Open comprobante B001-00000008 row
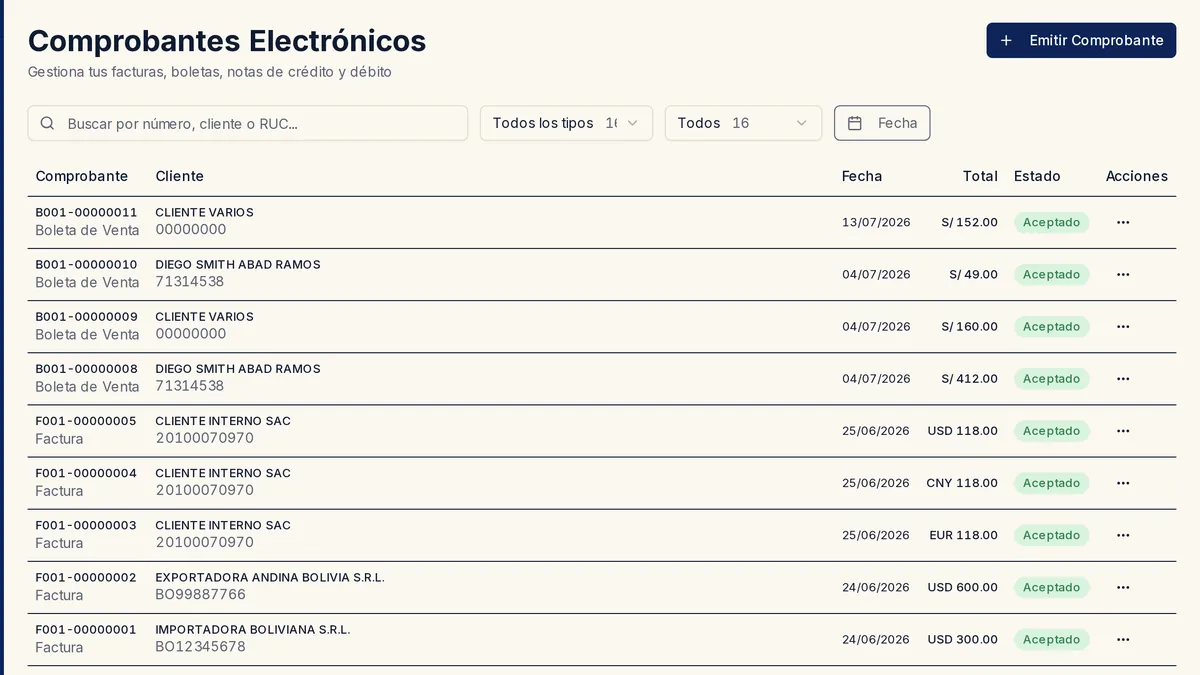This screenshot has width=1200, height=675. tap(602, 379)
